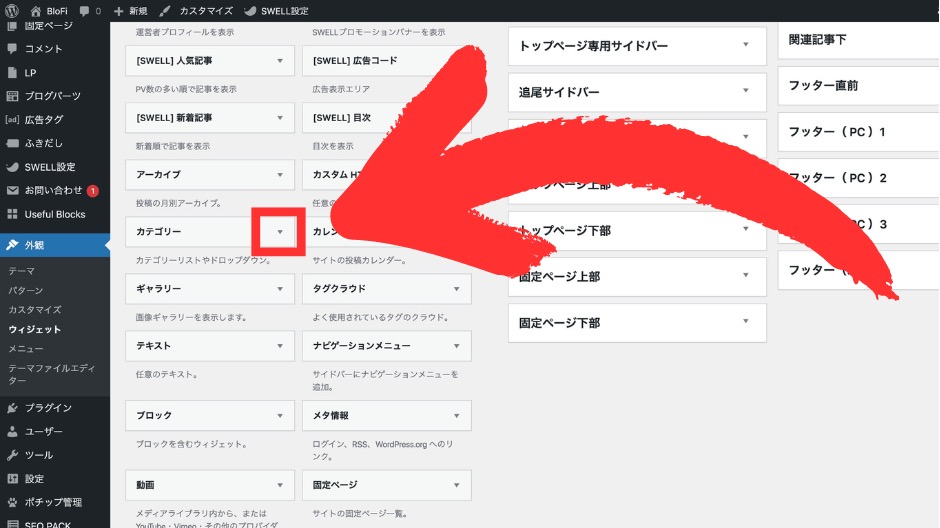Select the text '画像ギャラリーを表示します。'
Image resolution: width=940 pixels, height=528 pixels.
(x=191, y=317)
